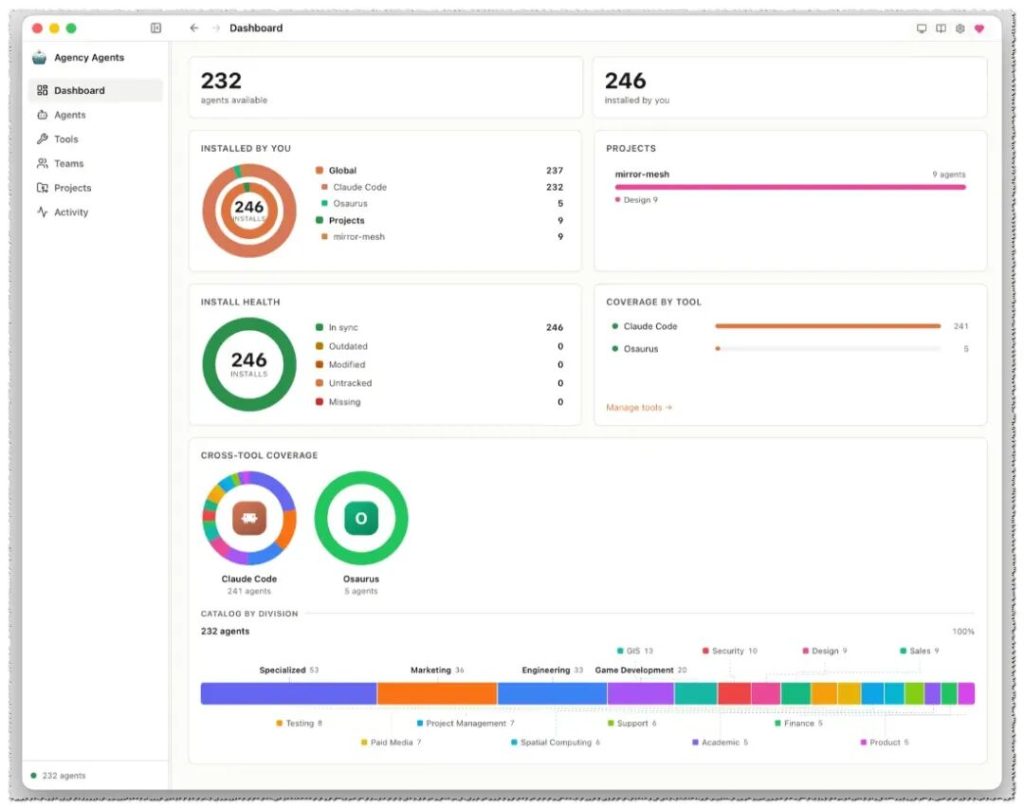Click the orange Marketing bar segment
Viewport: 1024px width, 809px height.
point(437,693)
